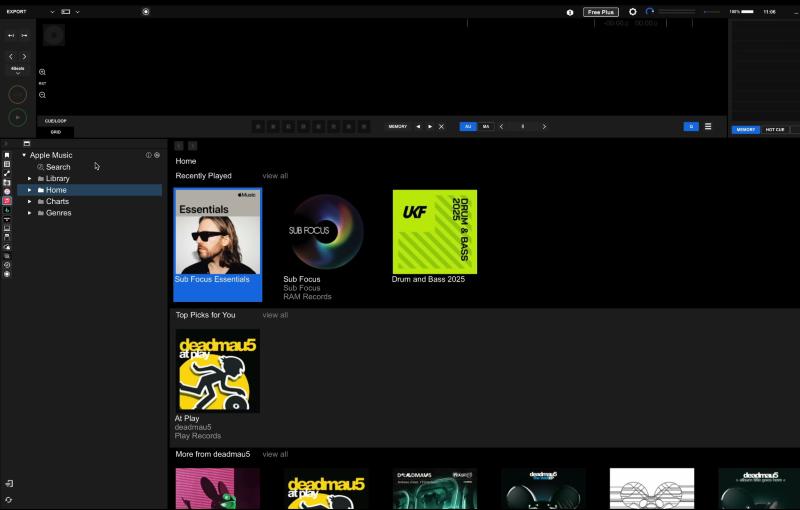The height and width of the screenshot is (510, 800).
Task: Open the Sub Focus album artwork
Action: point(326,232)
